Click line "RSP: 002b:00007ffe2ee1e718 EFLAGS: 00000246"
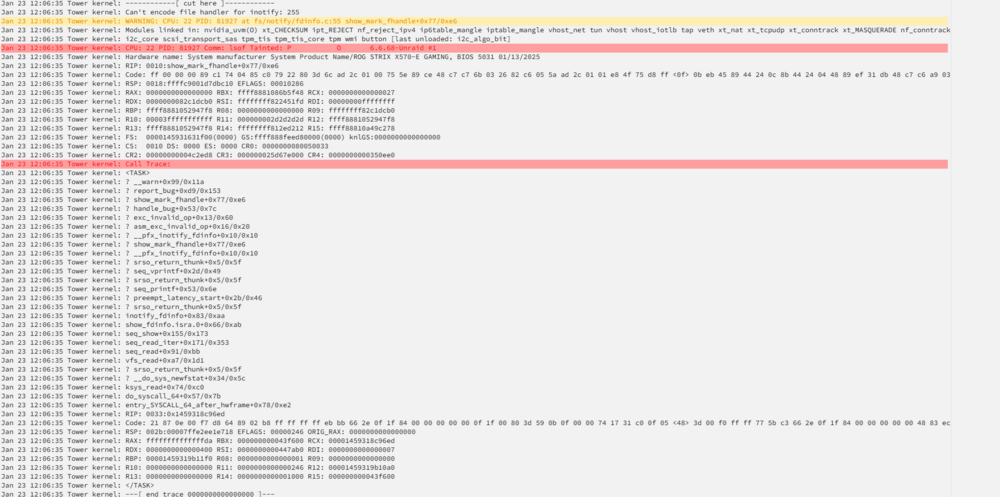Screen dimensions: 1000x497 pyautogui.click(x=208, y=432)
